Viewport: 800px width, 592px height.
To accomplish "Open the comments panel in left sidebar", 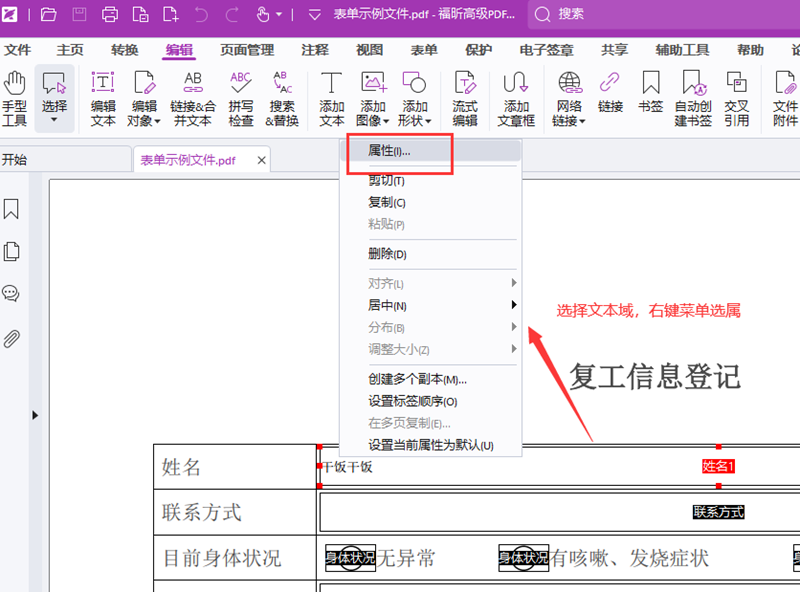I will (12, 294).
